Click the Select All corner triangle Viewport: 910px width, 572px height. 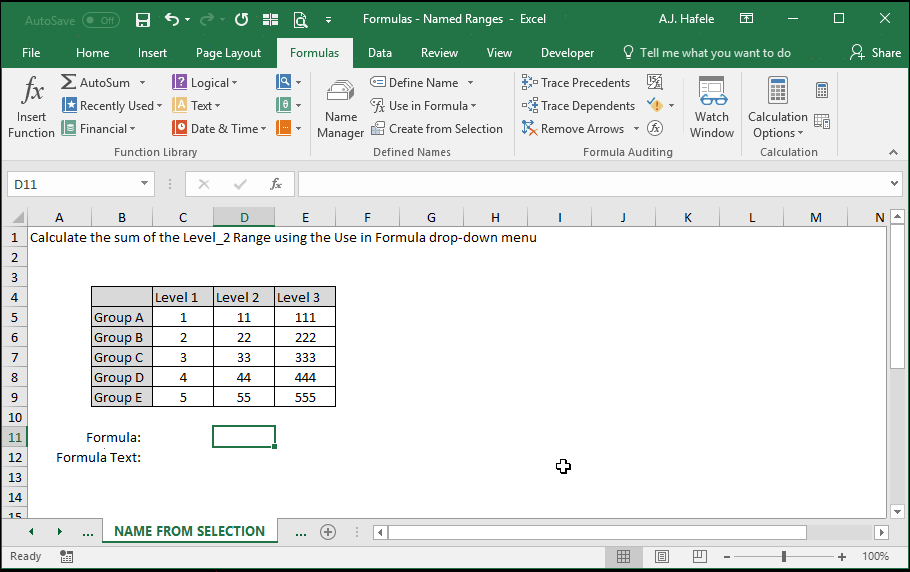tap(18, 218)
